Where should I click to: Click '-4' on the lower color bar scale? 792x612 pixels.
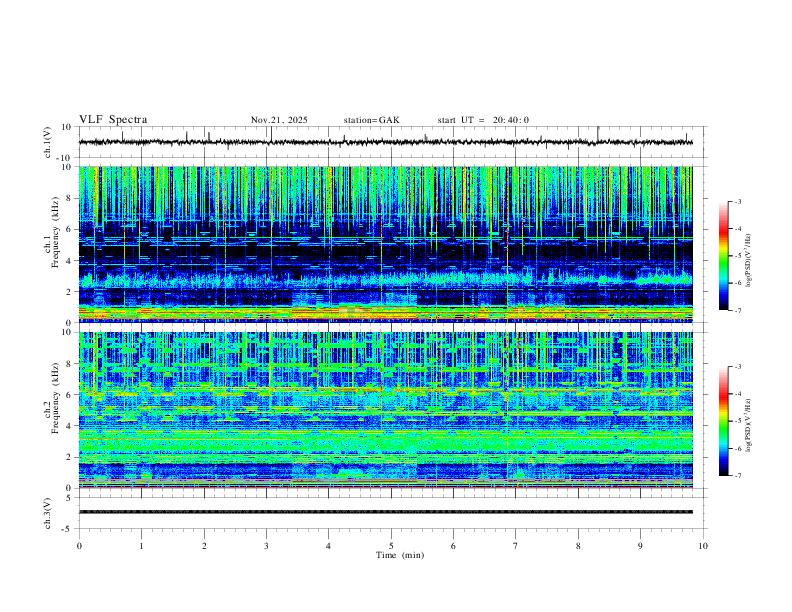tap(738, 394)
